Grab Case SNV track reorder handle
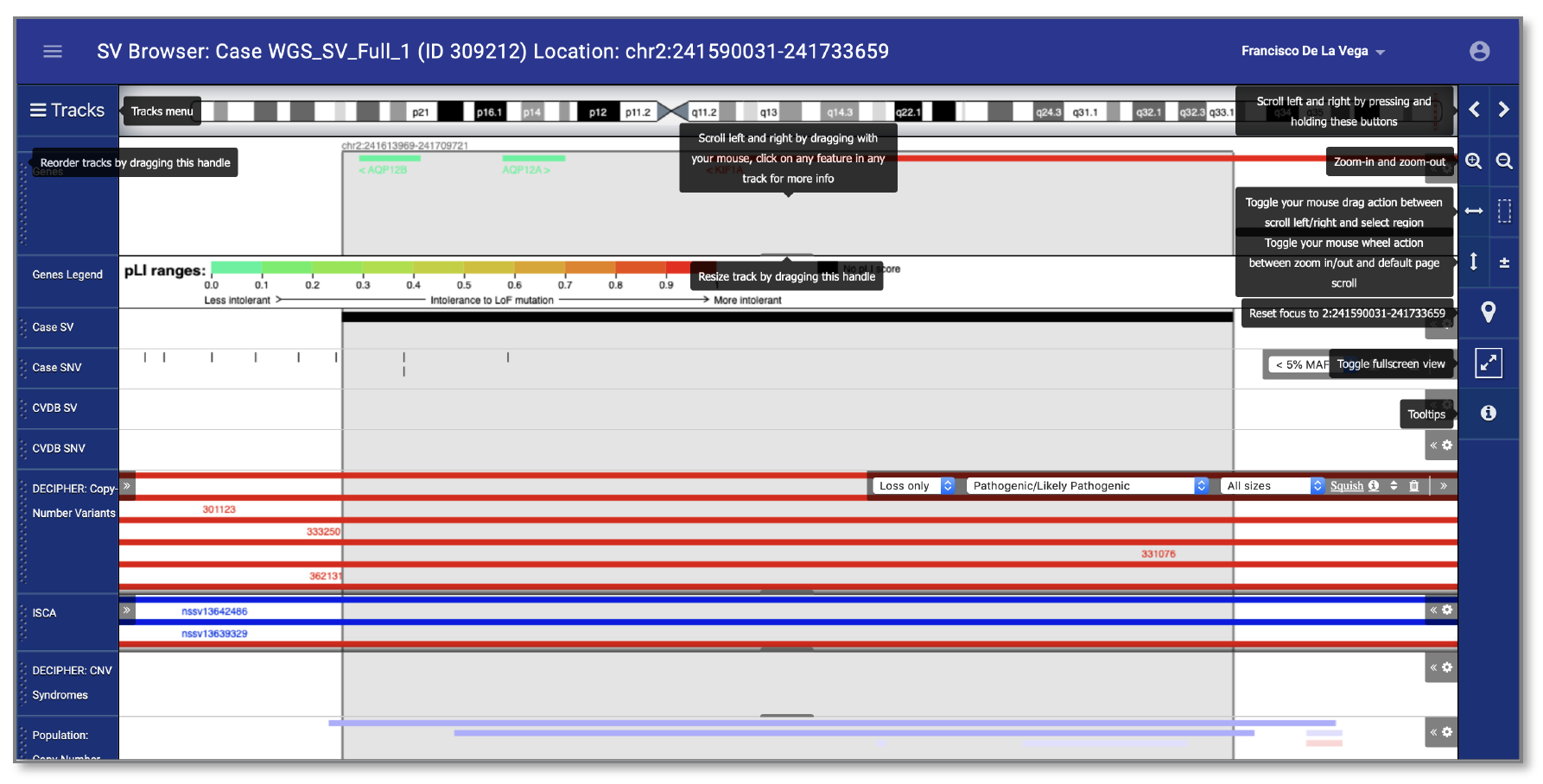 (x=23, y=368)
